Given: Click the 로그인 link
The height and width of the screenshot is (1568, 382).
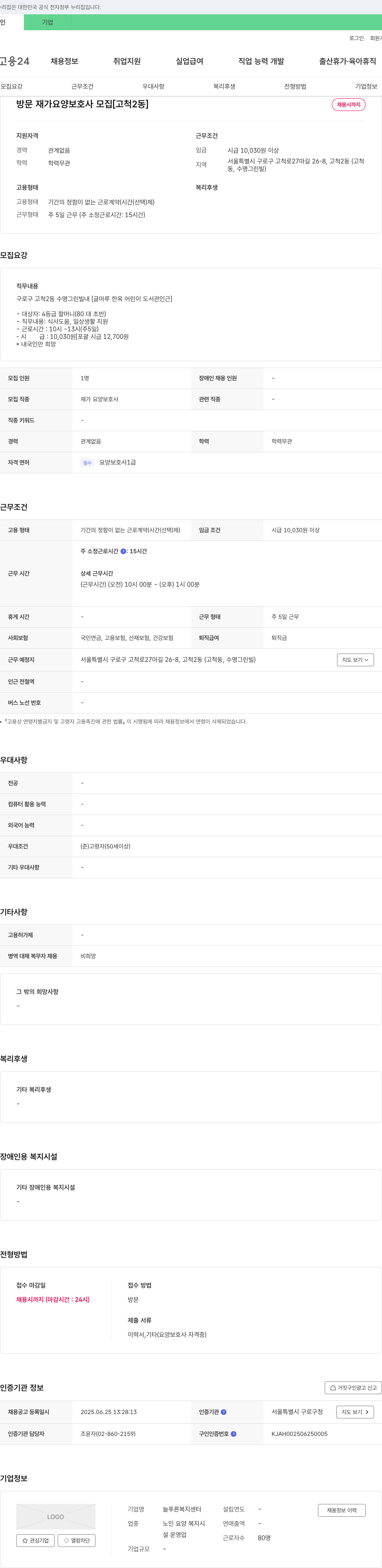Looking at the screenshot, I should click(x=357, y=38).
